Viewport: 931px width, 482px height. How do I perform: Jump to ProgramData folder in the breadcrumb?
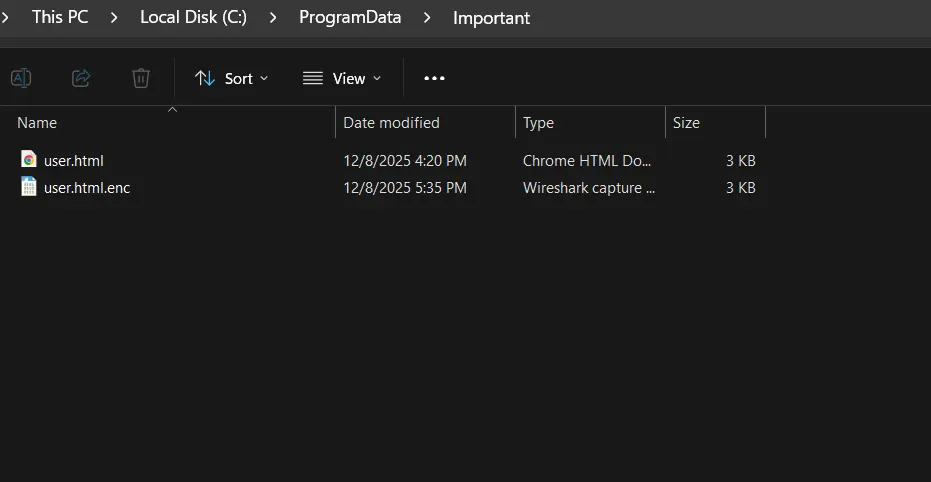click(x=350, y=18)
